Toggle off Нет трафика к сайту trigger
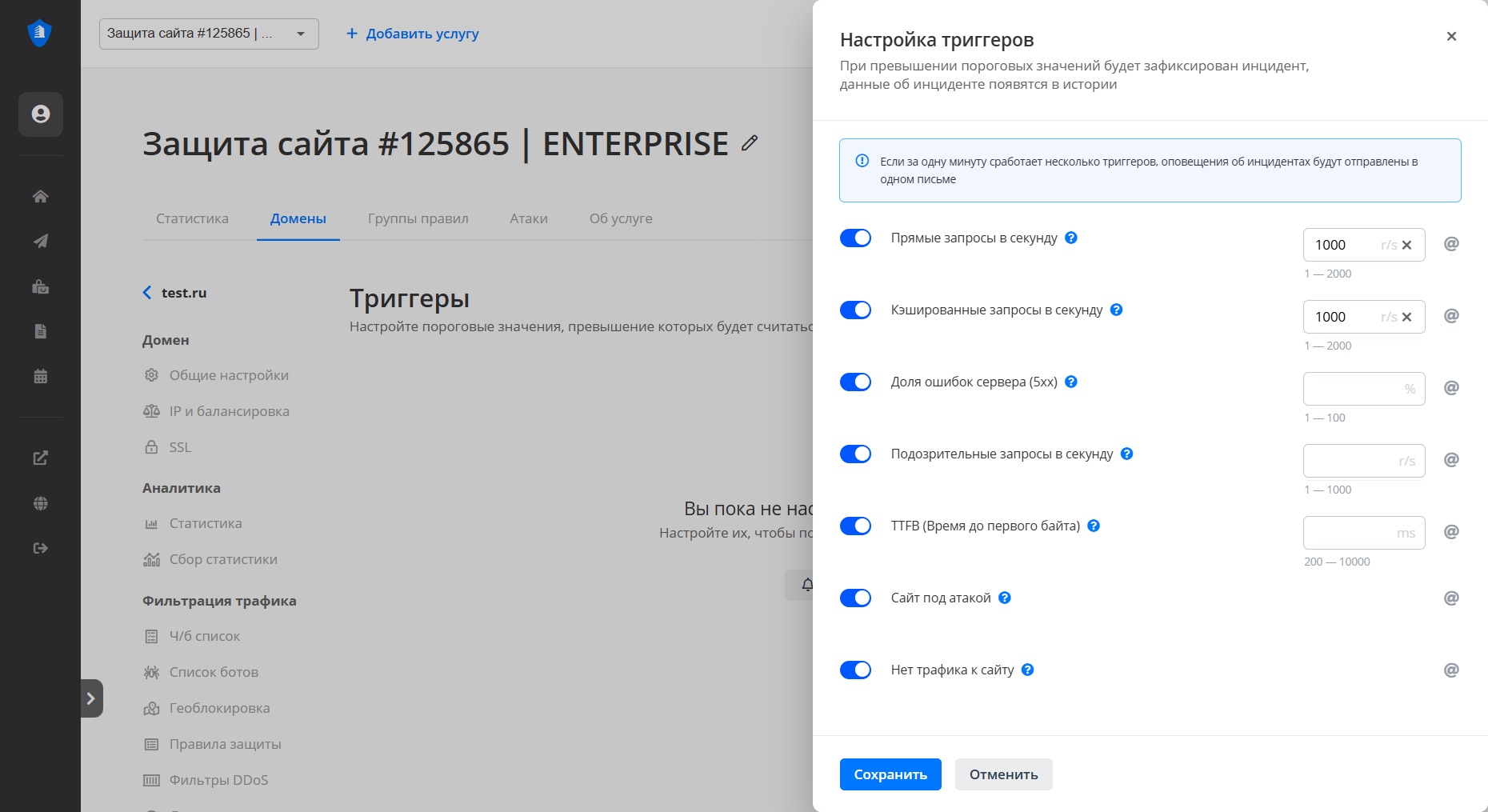The width and height of the screenshot is (1488, 812). (855, 670)
